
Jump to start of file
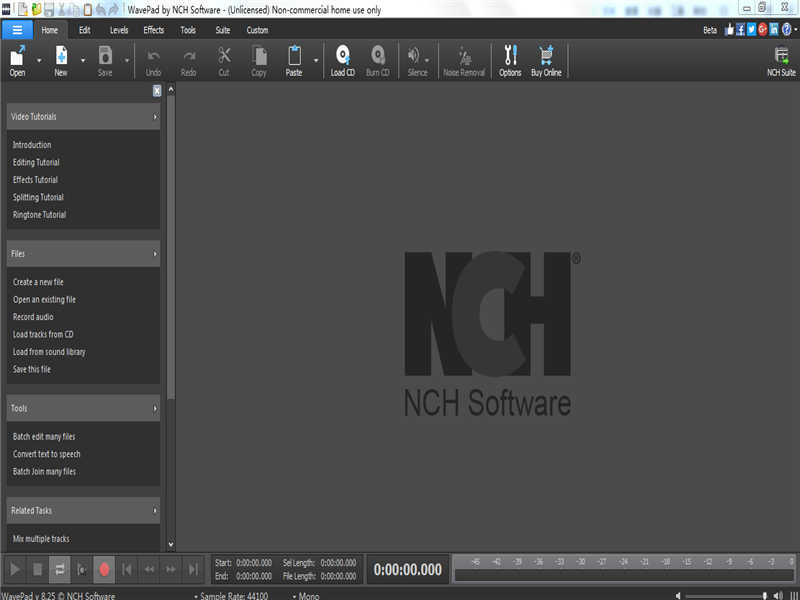(127, 569)
